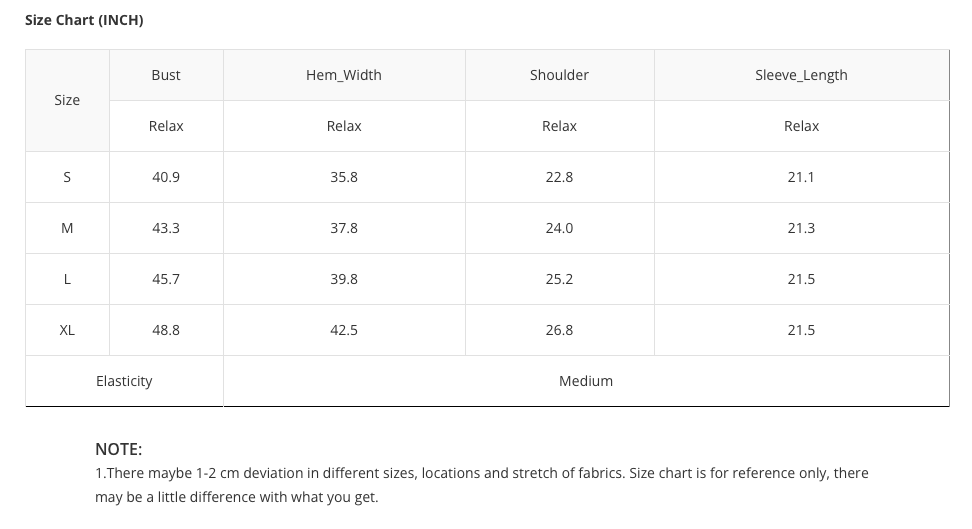
Task: Select the M size row label
Action: [67, 228]
